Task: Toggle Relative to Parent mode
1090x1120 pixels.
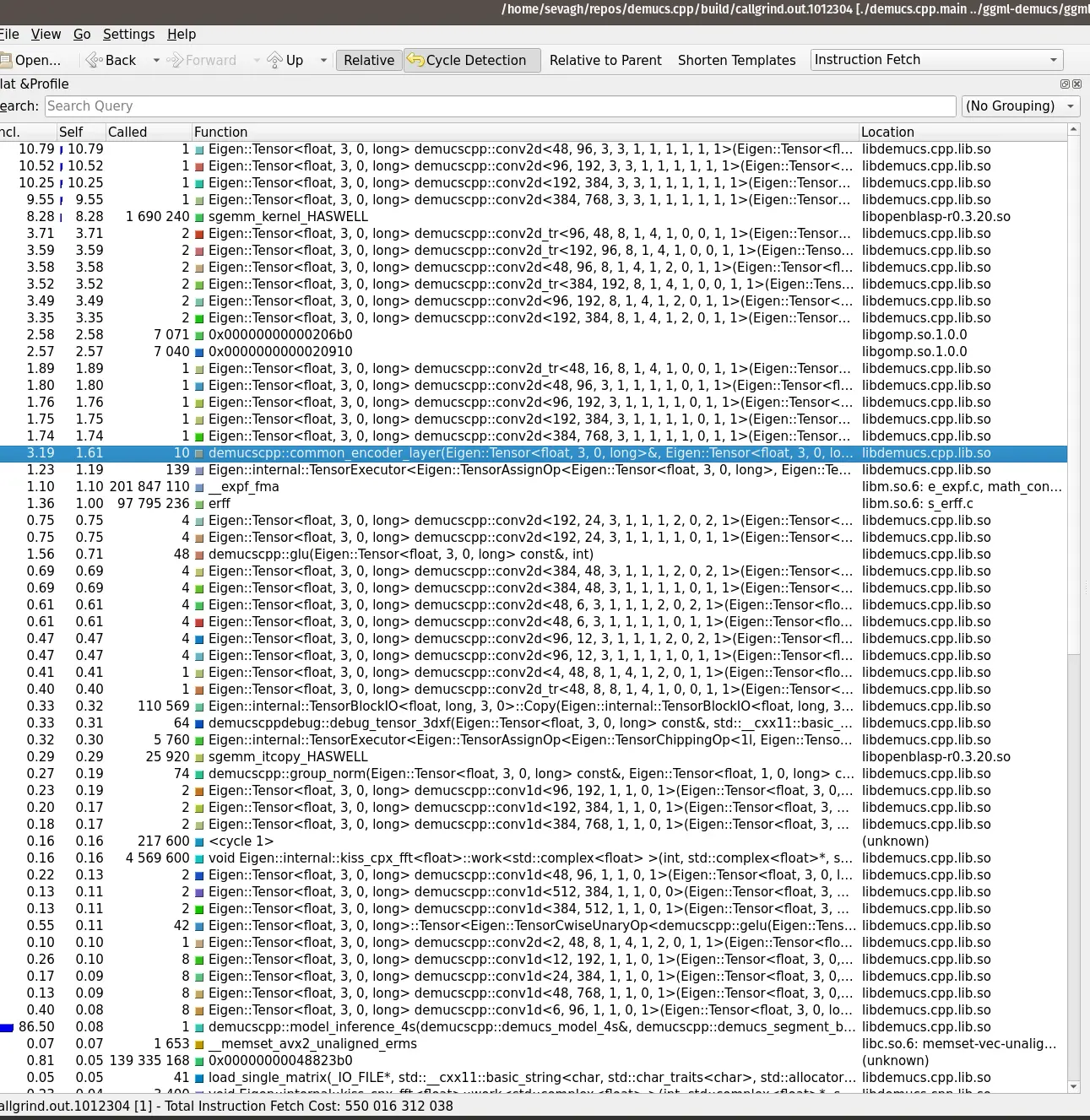Action: [605, 60]
